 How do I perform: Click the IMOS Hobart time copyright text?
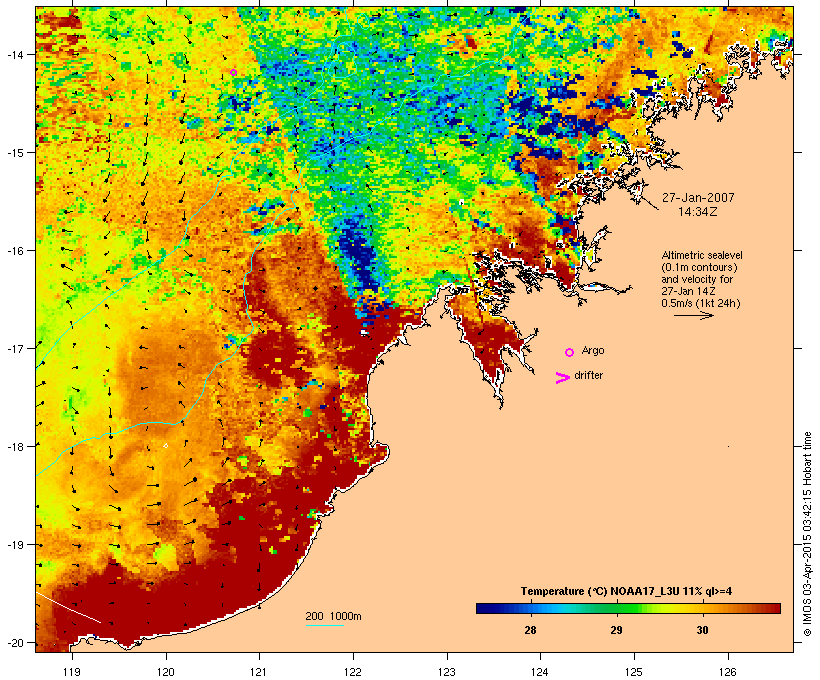(x=807, y=534)
